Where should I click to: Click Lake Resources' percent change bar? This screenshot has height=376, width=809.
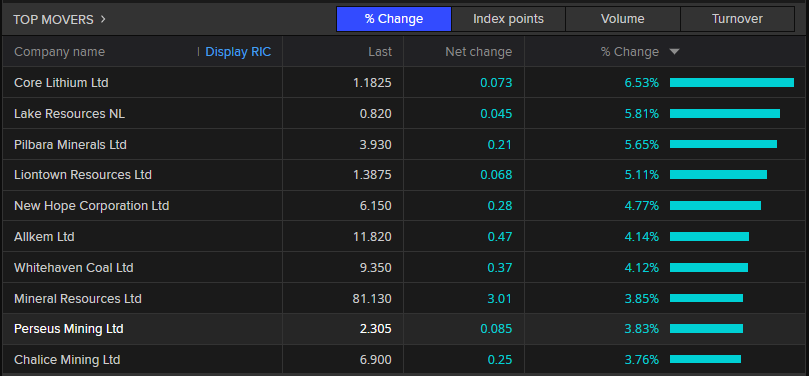(725, 113)
